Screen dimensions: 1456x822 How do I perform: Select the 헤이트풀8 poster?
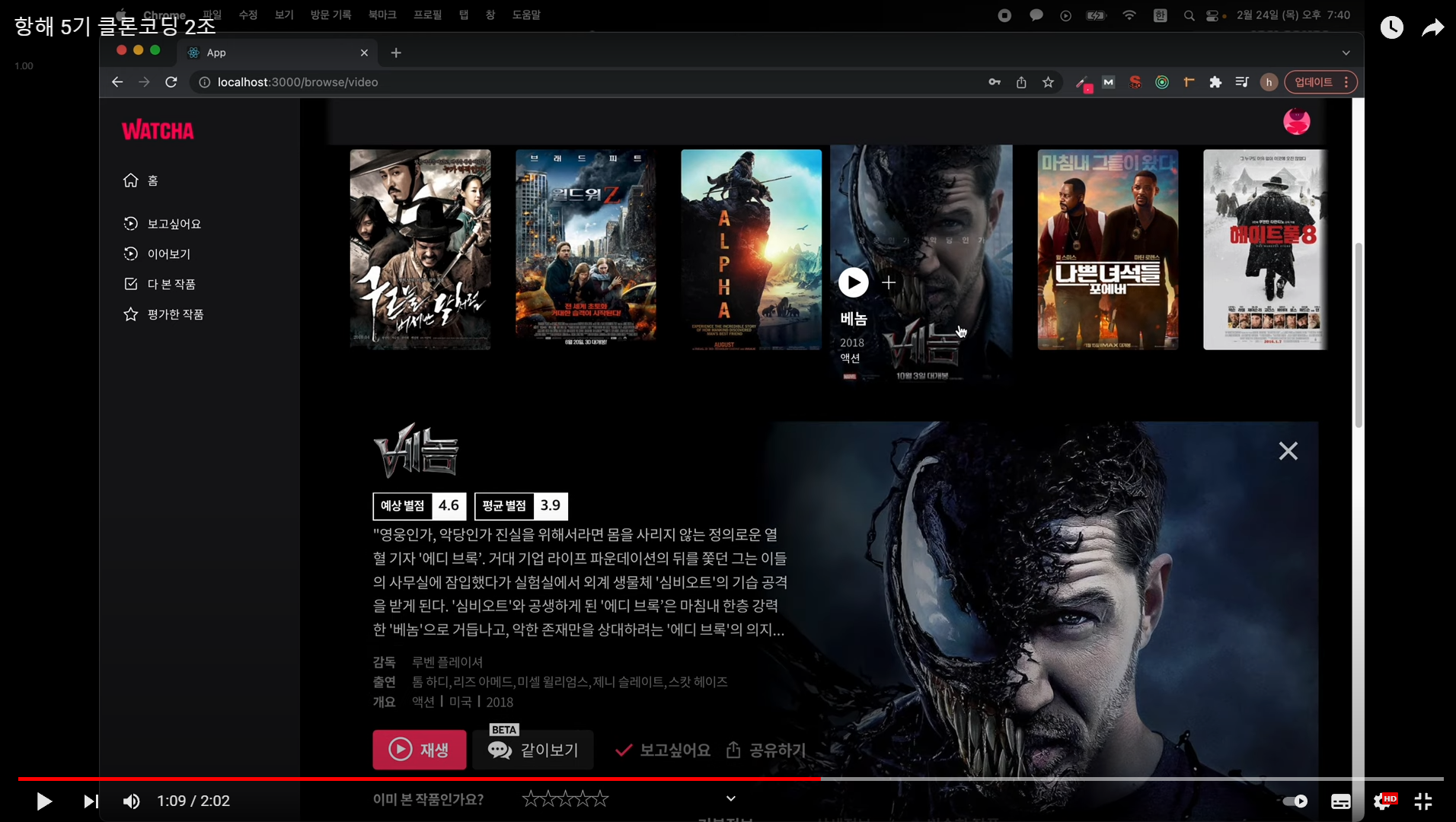[x=1265, y=250]
